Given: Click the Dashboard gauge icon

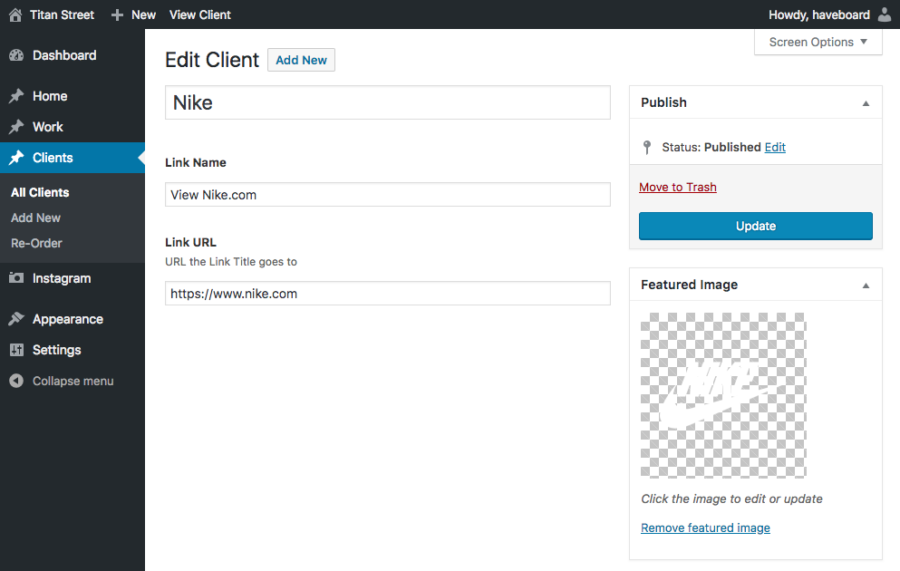Looking at the screenshot, I should coord(16,56).
